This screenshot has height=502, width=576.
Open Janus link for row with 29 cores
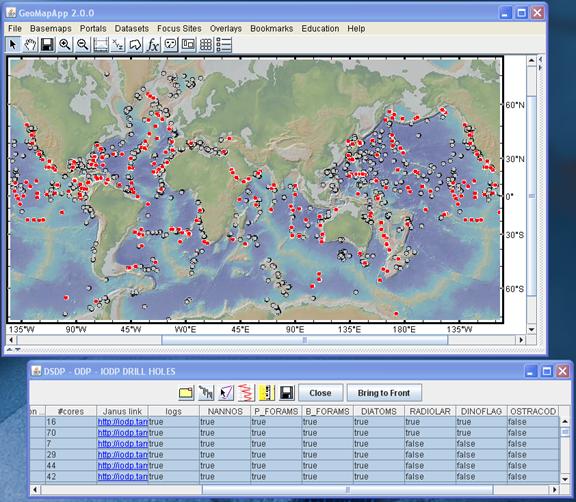[122, 455]
